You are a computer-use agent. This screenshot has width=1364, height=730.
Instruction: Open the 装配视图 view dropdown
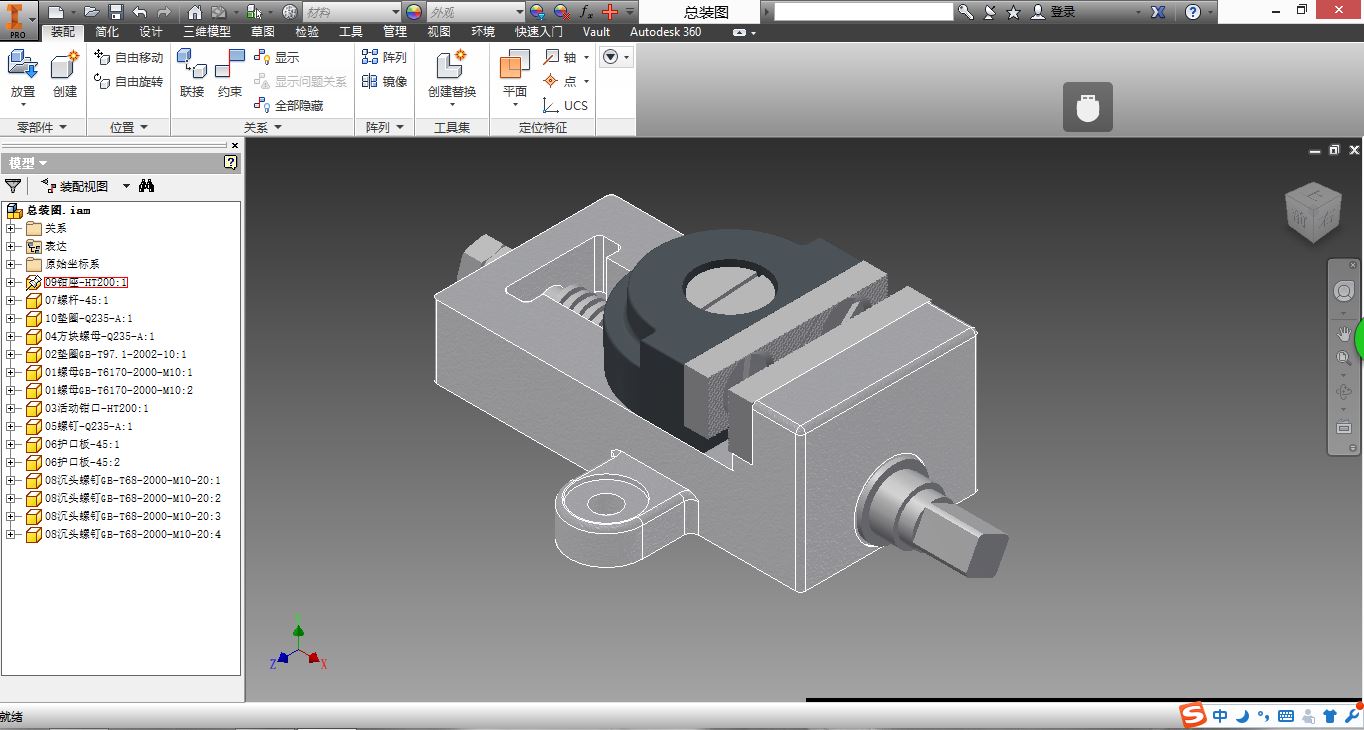(x=126, y=186)
